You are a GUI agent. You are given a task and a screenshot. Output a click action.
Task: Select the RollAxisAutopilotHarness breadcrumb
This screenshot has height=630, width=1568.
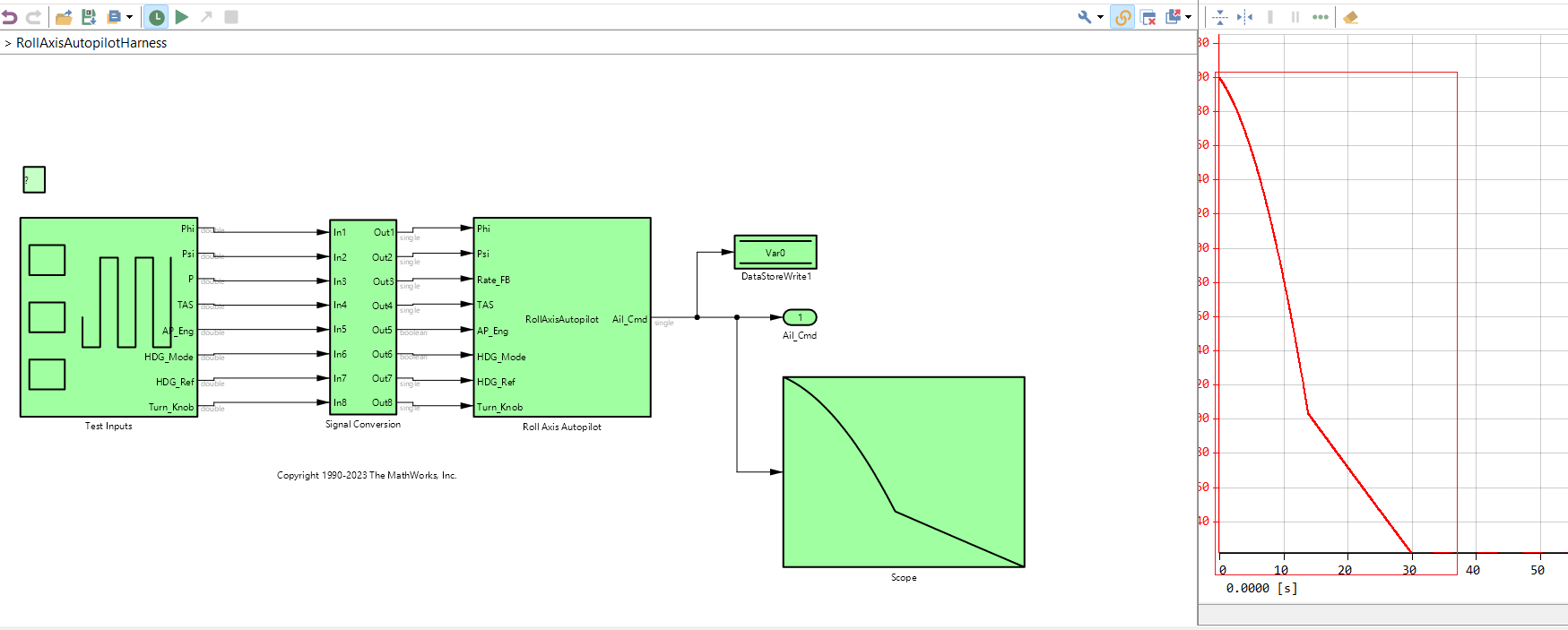coord(91,43)
